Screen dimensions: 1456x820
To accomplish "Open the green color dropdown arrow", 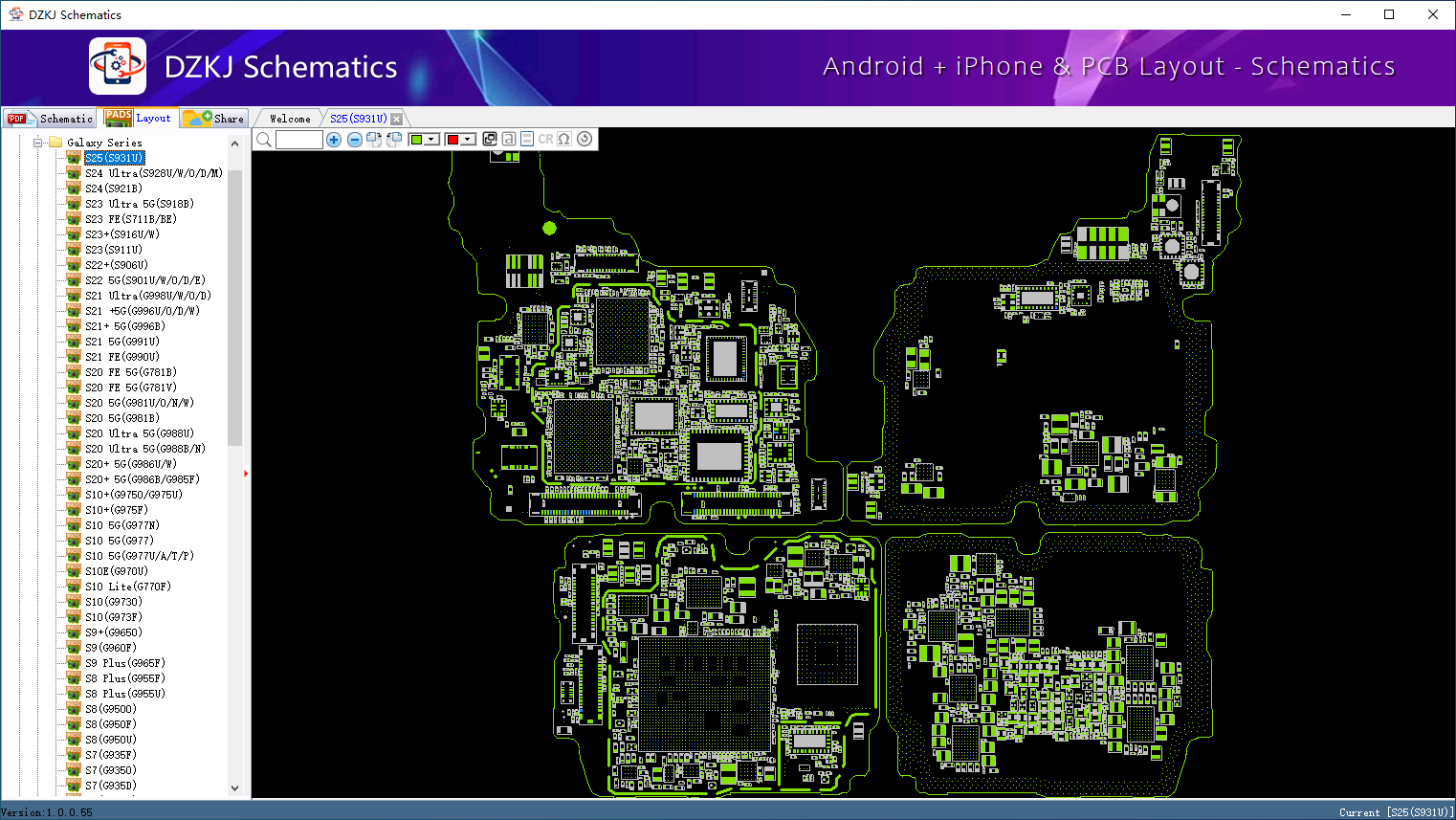I will (x=431, y=140).
